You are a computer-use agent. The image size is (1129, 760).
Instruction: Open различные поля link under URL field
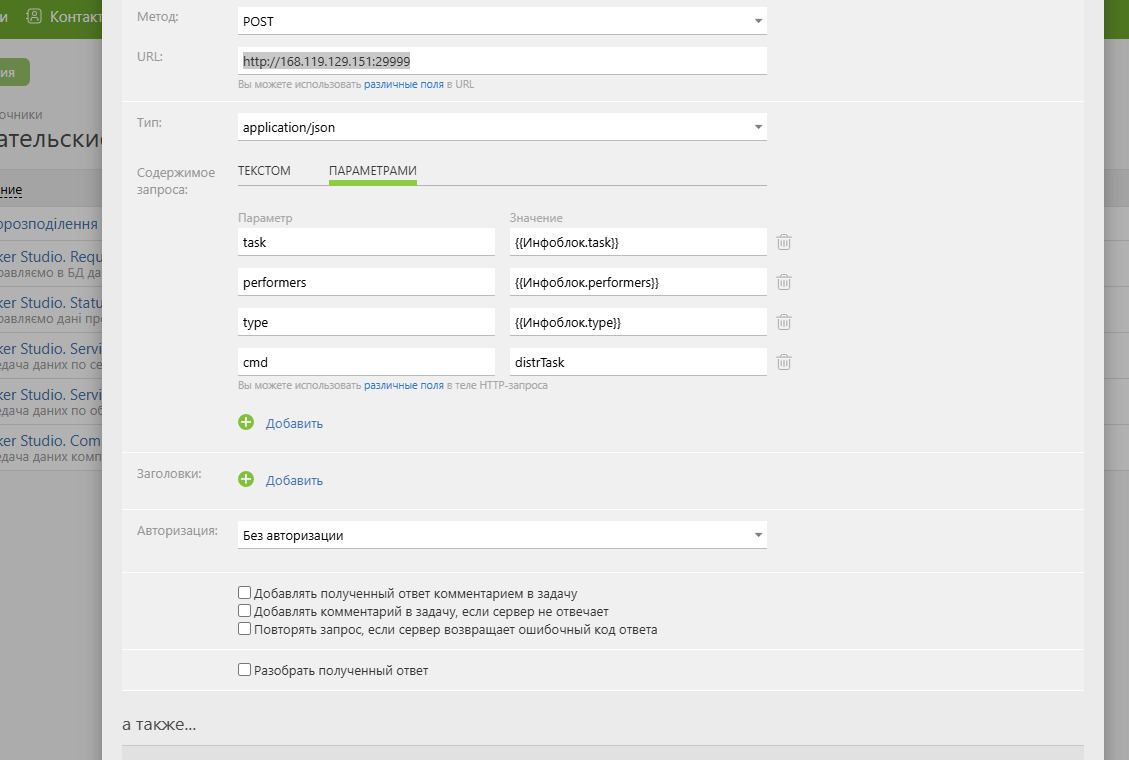[404, 84]
